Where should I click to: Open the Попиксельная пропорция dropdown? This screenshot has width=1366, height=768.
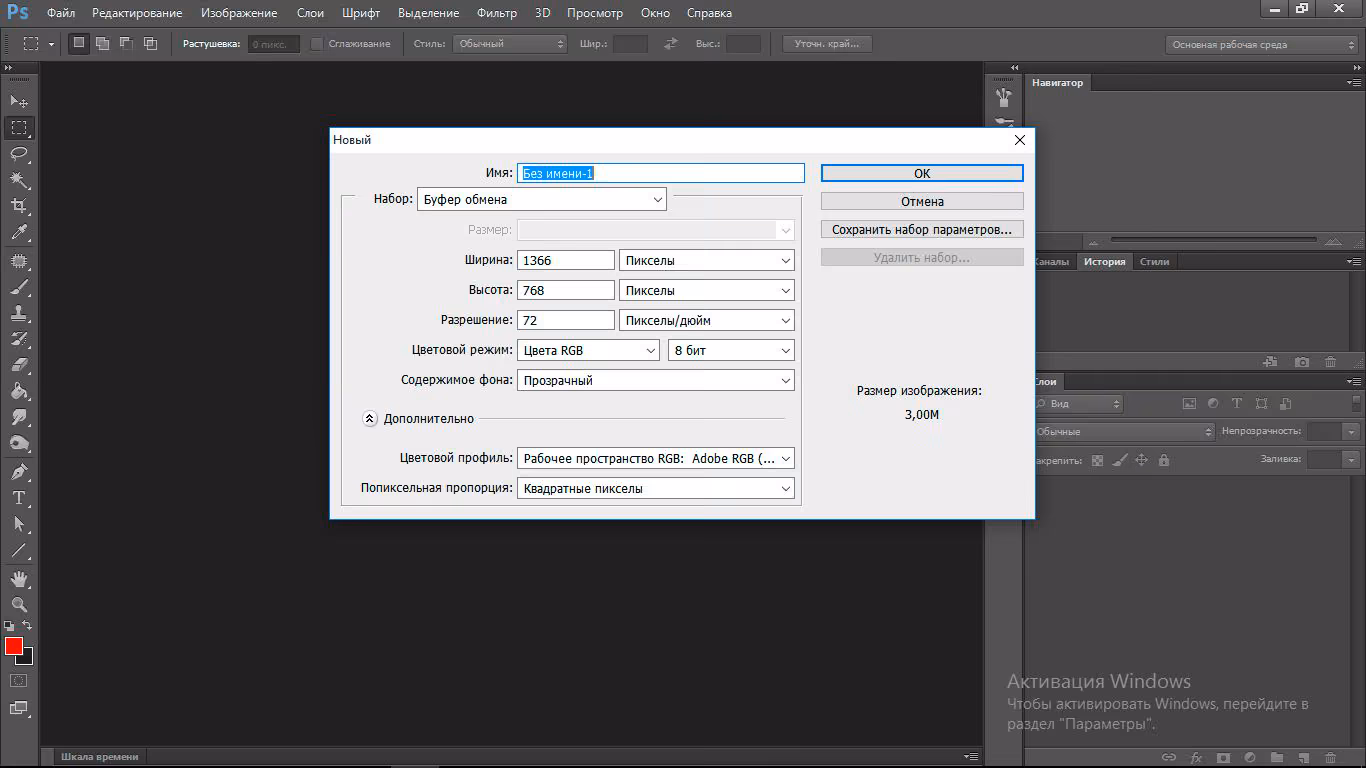point(656,488)
